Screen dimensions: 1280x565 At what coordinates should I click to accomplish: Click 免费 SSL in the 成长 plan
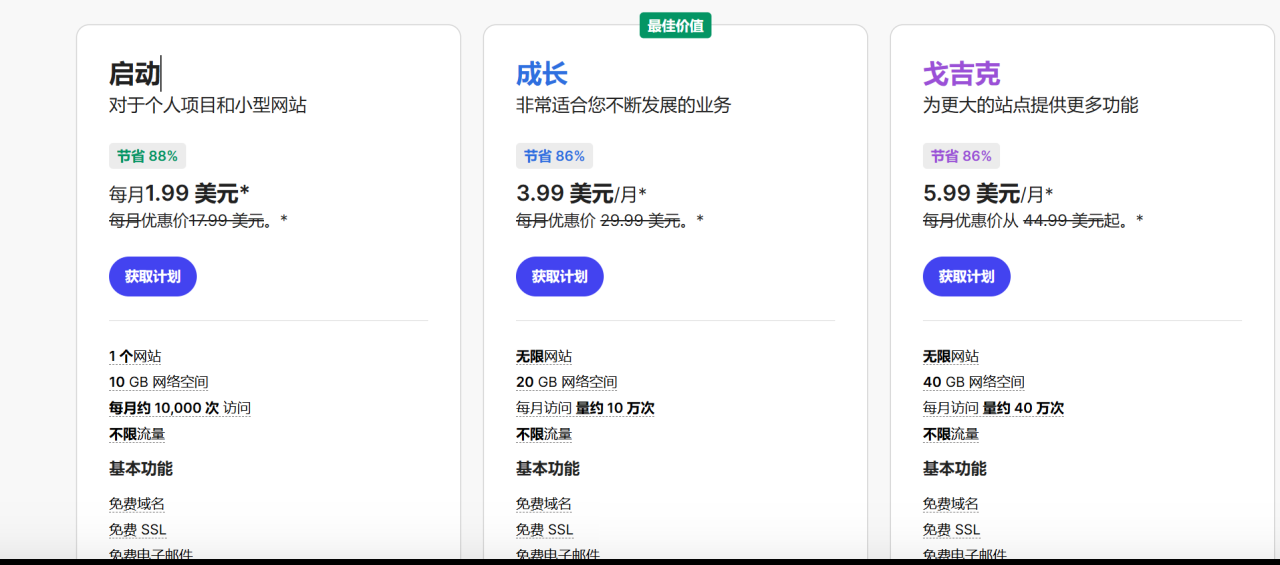click(545, 530)
